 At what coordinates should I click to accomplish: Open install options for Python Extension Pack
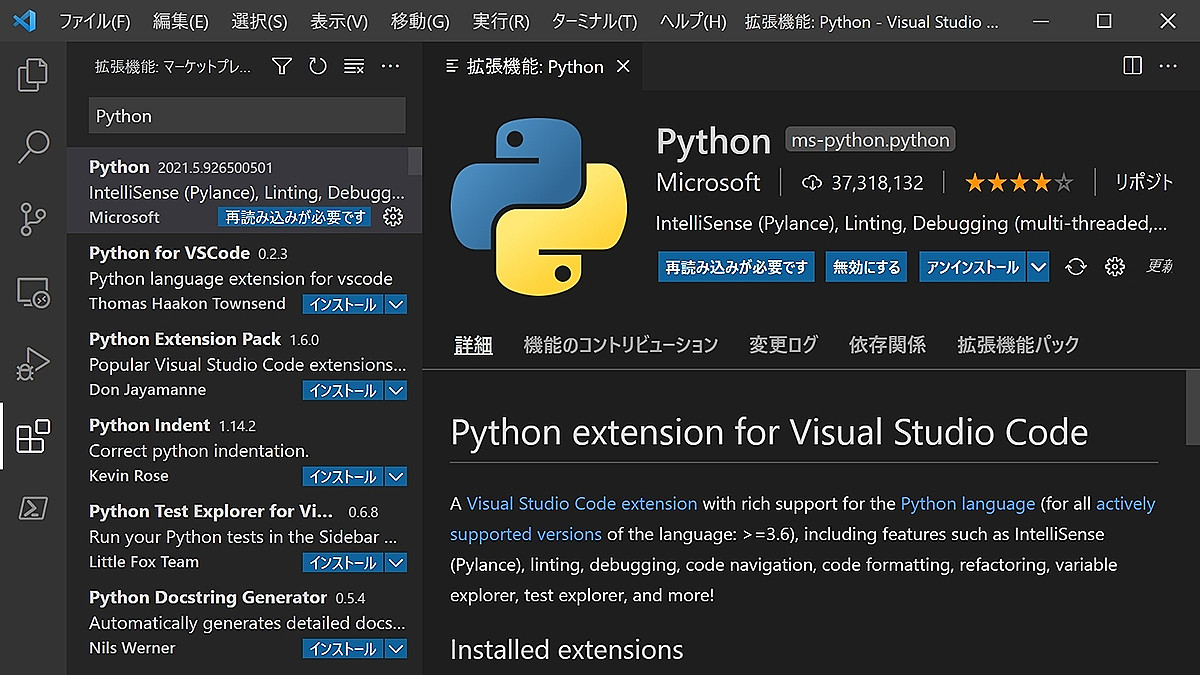[396, 390]
